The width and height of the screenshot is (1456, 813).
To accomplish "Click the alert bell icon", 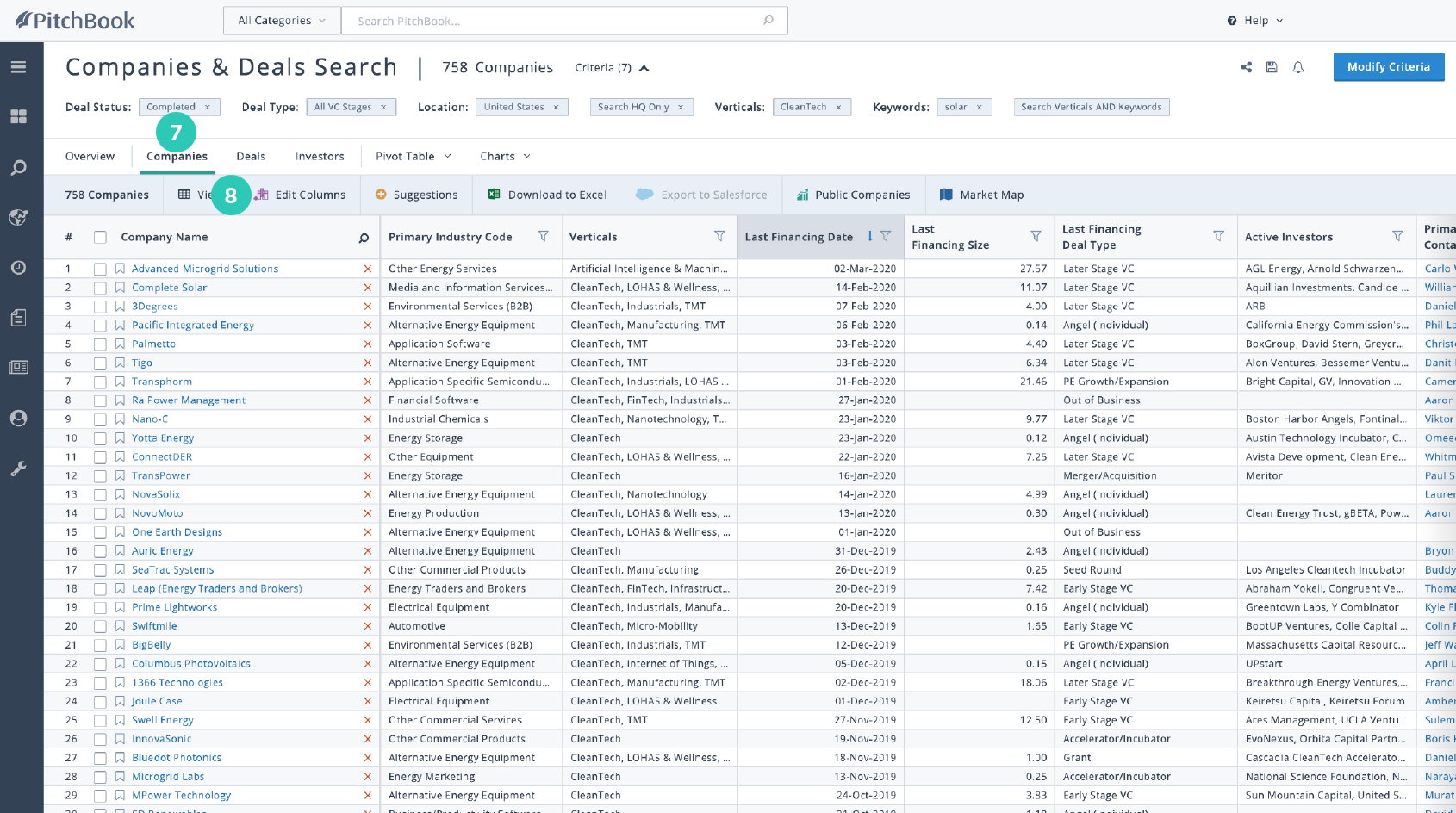I will [x=1298, y=67].
